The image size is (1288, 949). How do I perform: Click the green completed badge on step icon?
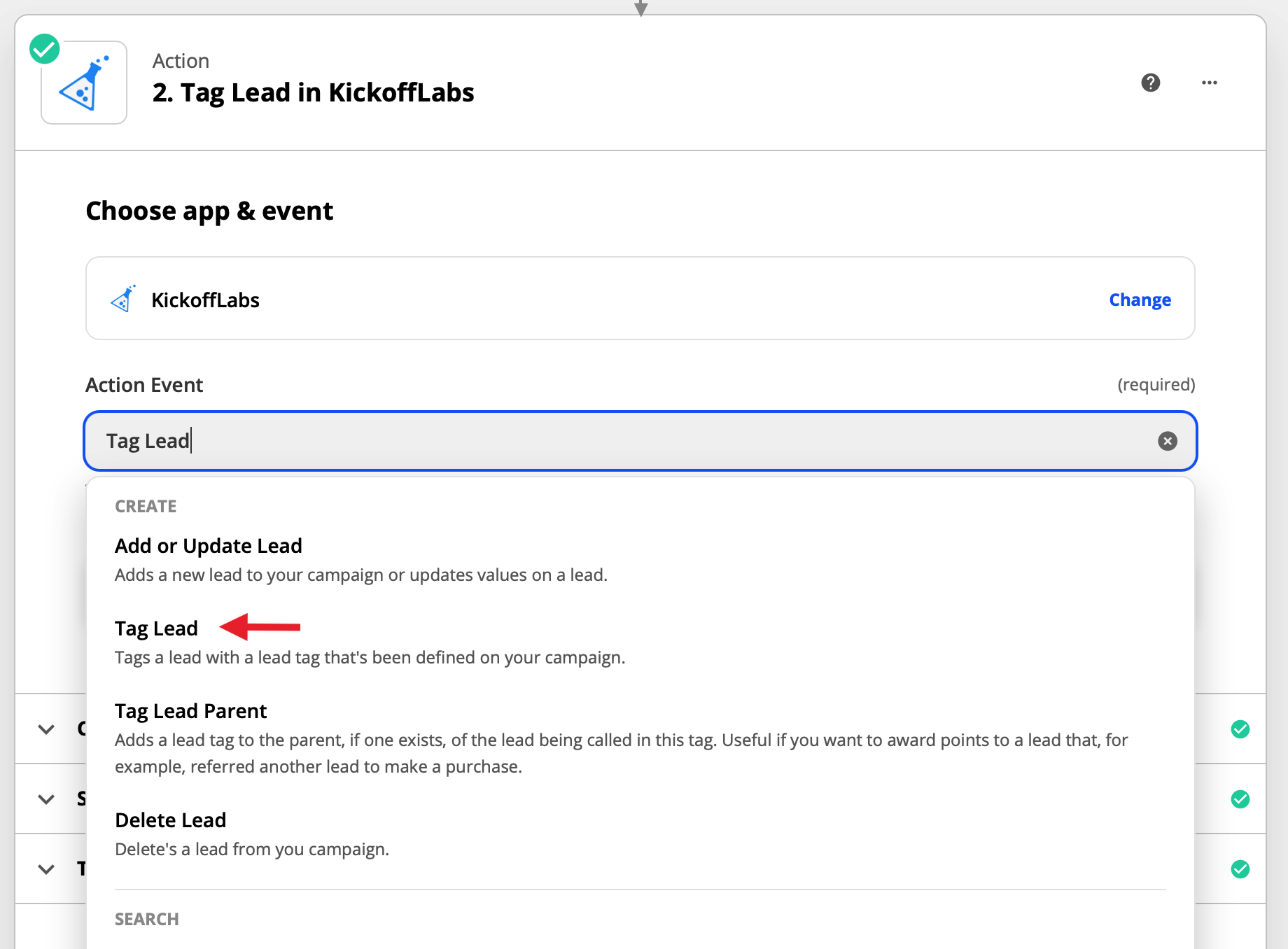(45, 49)
